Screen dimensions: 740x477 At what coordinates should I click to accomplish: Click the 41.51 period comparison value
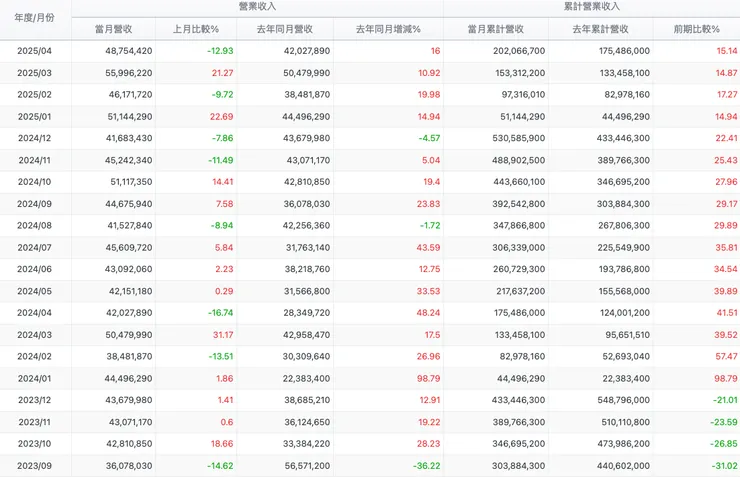click(727, 312)
